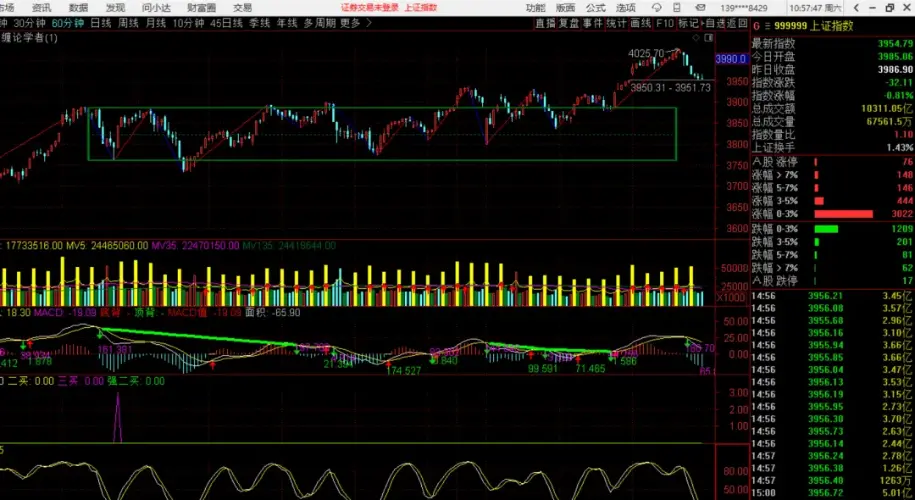Switch to 30分钟 period
Image resolution: width=915 pixels, height=500 pixels.
pyautogui.click(x=30, y=23)
